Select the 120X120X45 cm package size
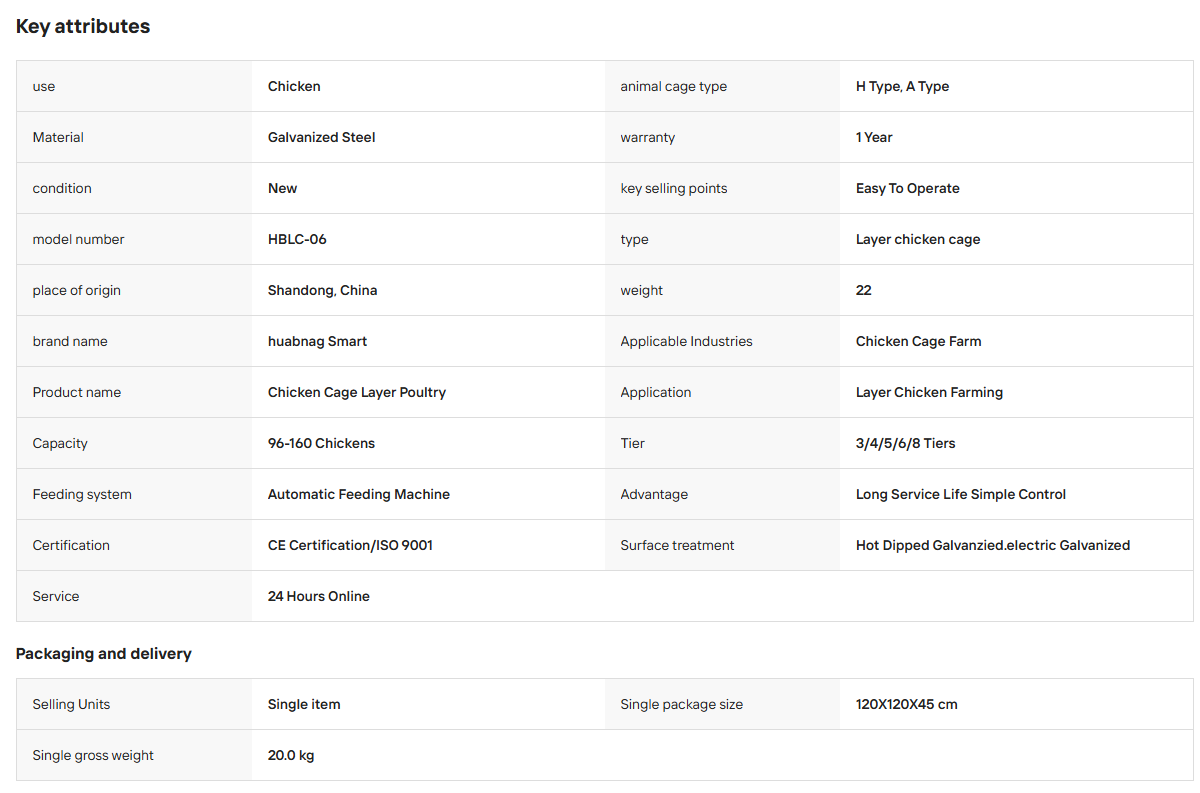This screenshot has height=793, width=1200. click(x=906, y=704)
